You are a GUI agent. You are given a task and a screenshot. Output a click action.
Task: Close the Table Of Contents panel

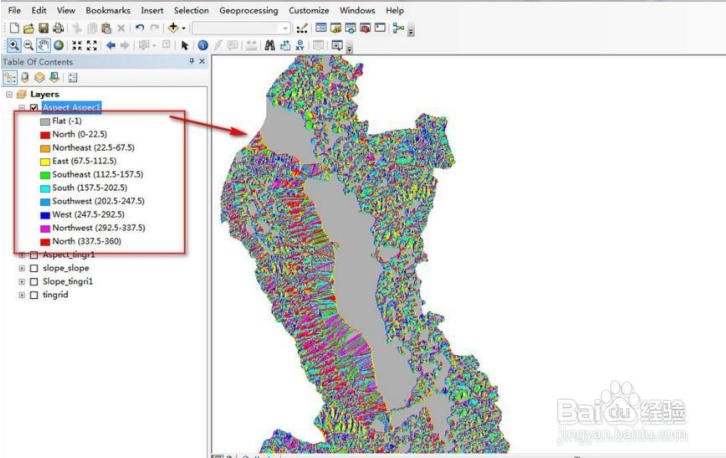202,61
